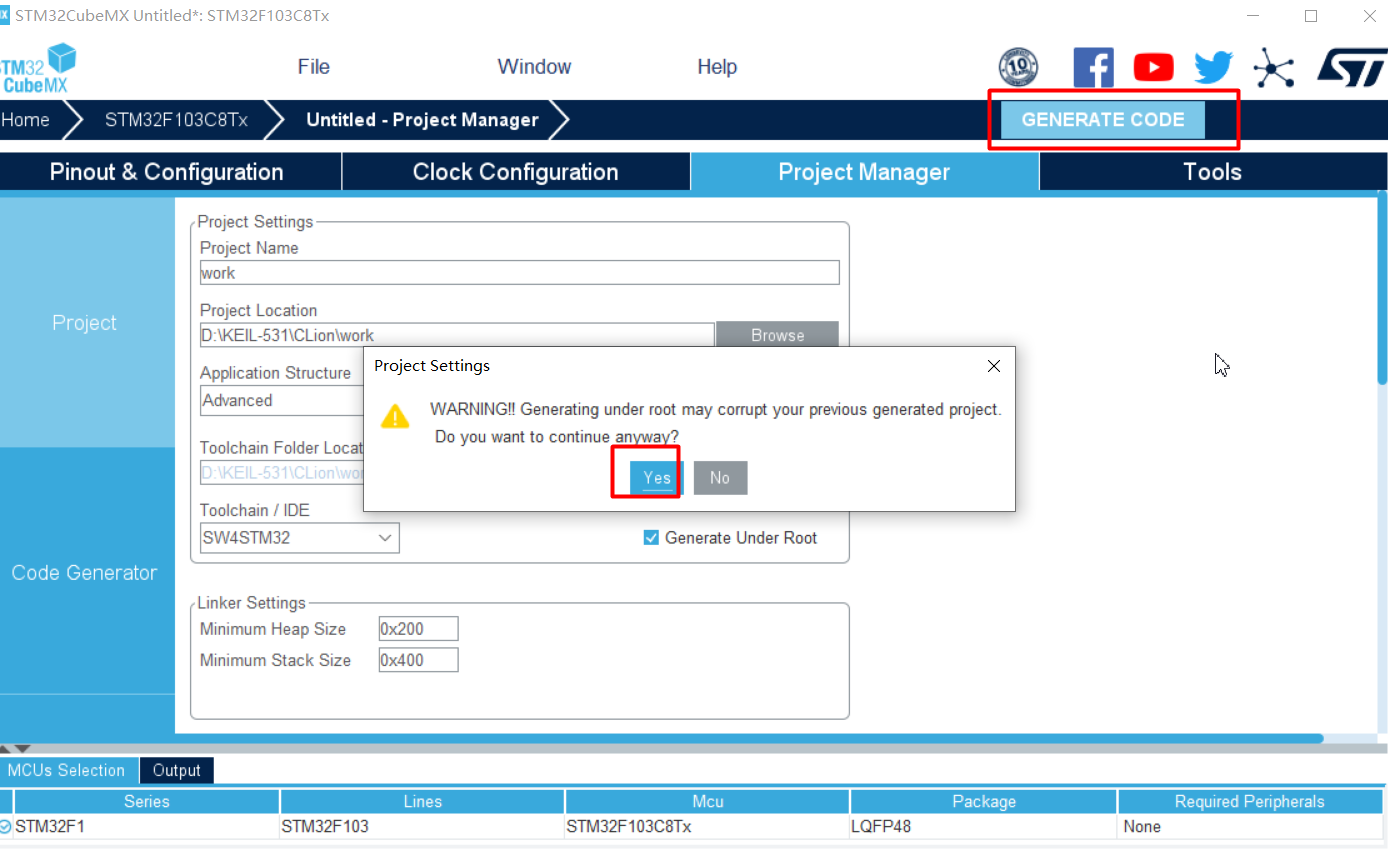Select the STM32F1 series cell
This screenshot has height=860, width=1388.
tap(147, 827)
